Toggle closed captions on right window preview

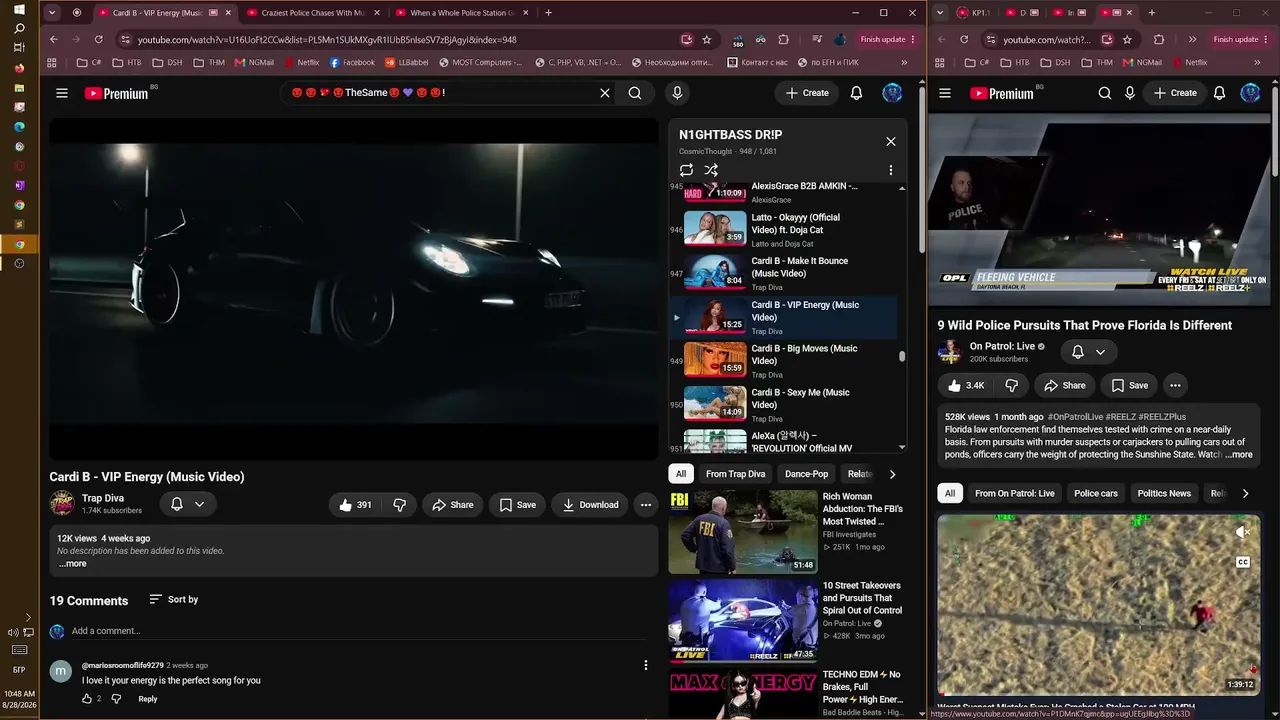coord(1243,562)
